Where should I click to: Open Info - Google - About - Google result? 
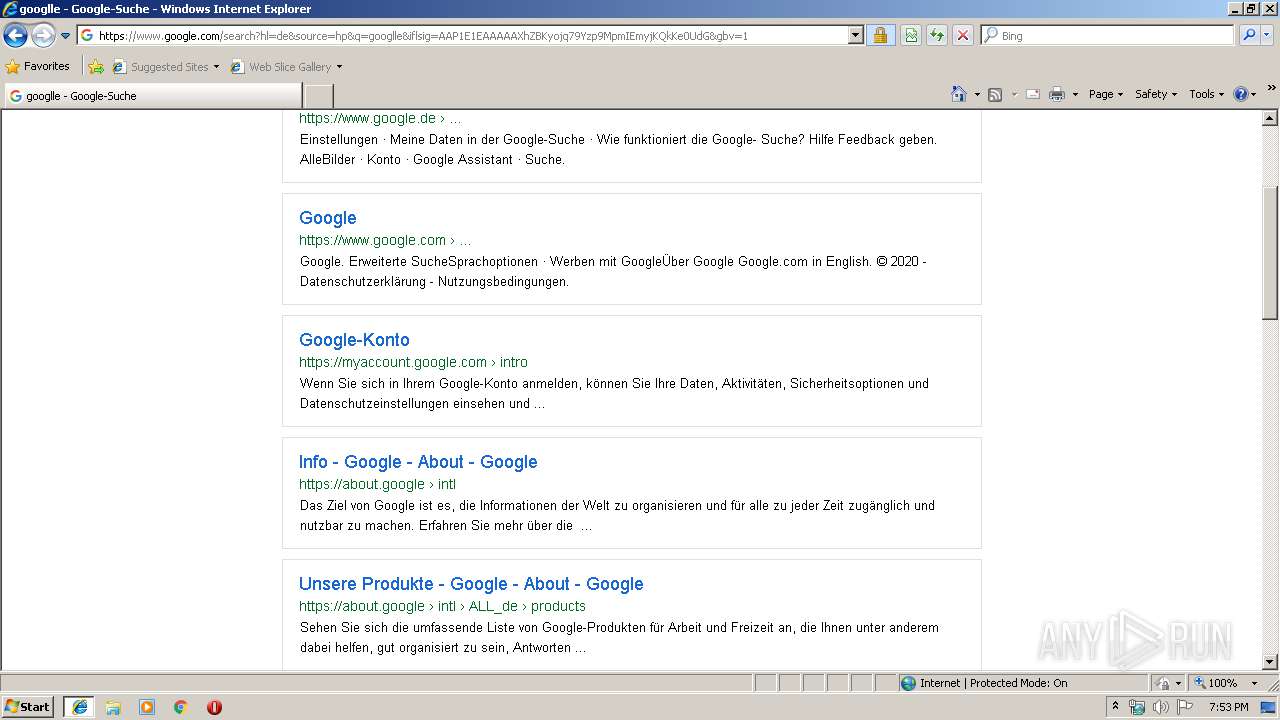click(x=418, y=462)
